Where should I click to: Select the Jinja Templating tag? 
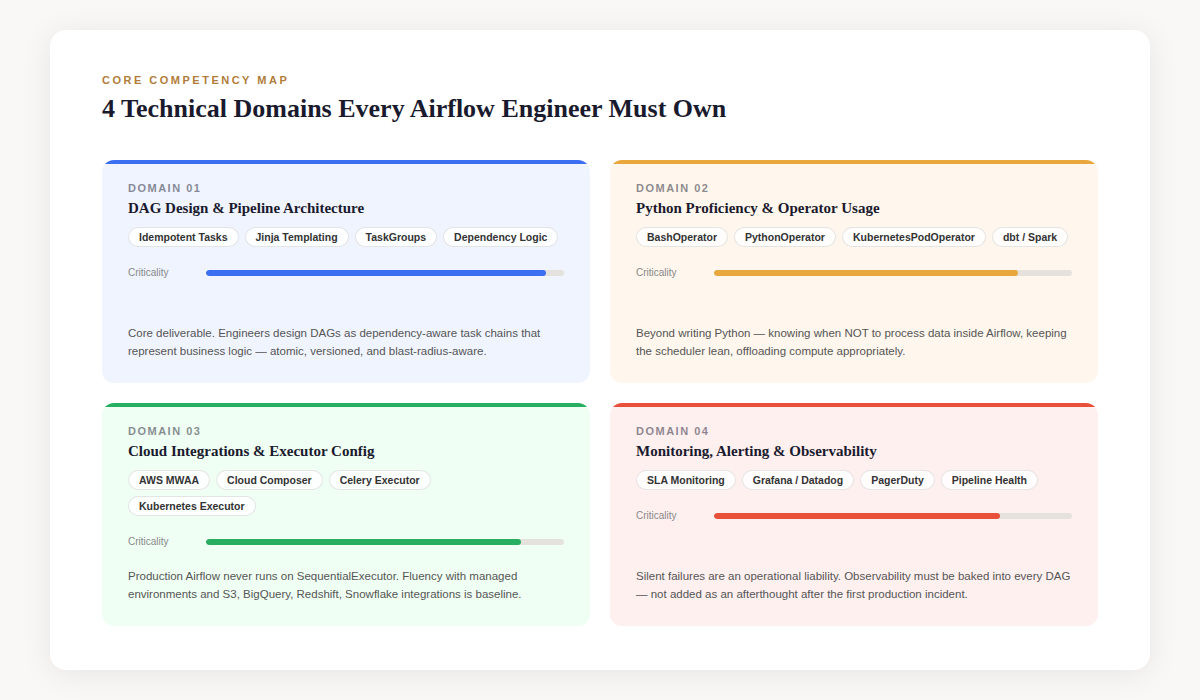click(297, 237)
